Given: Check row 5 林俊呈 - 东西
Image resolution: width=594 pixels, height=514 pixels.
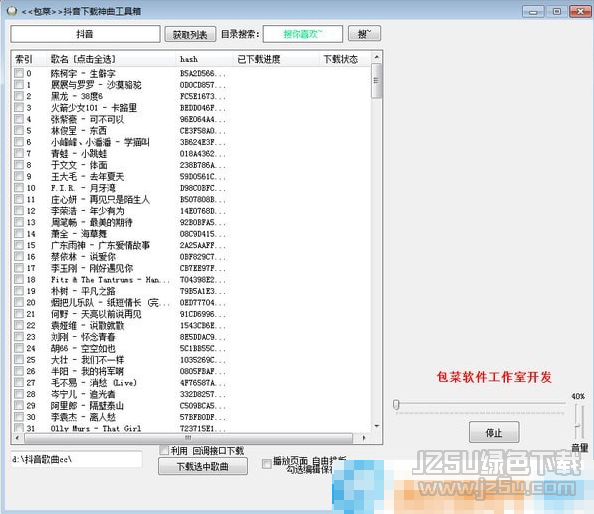Looking at the screenshot, I should click(19, 130).
